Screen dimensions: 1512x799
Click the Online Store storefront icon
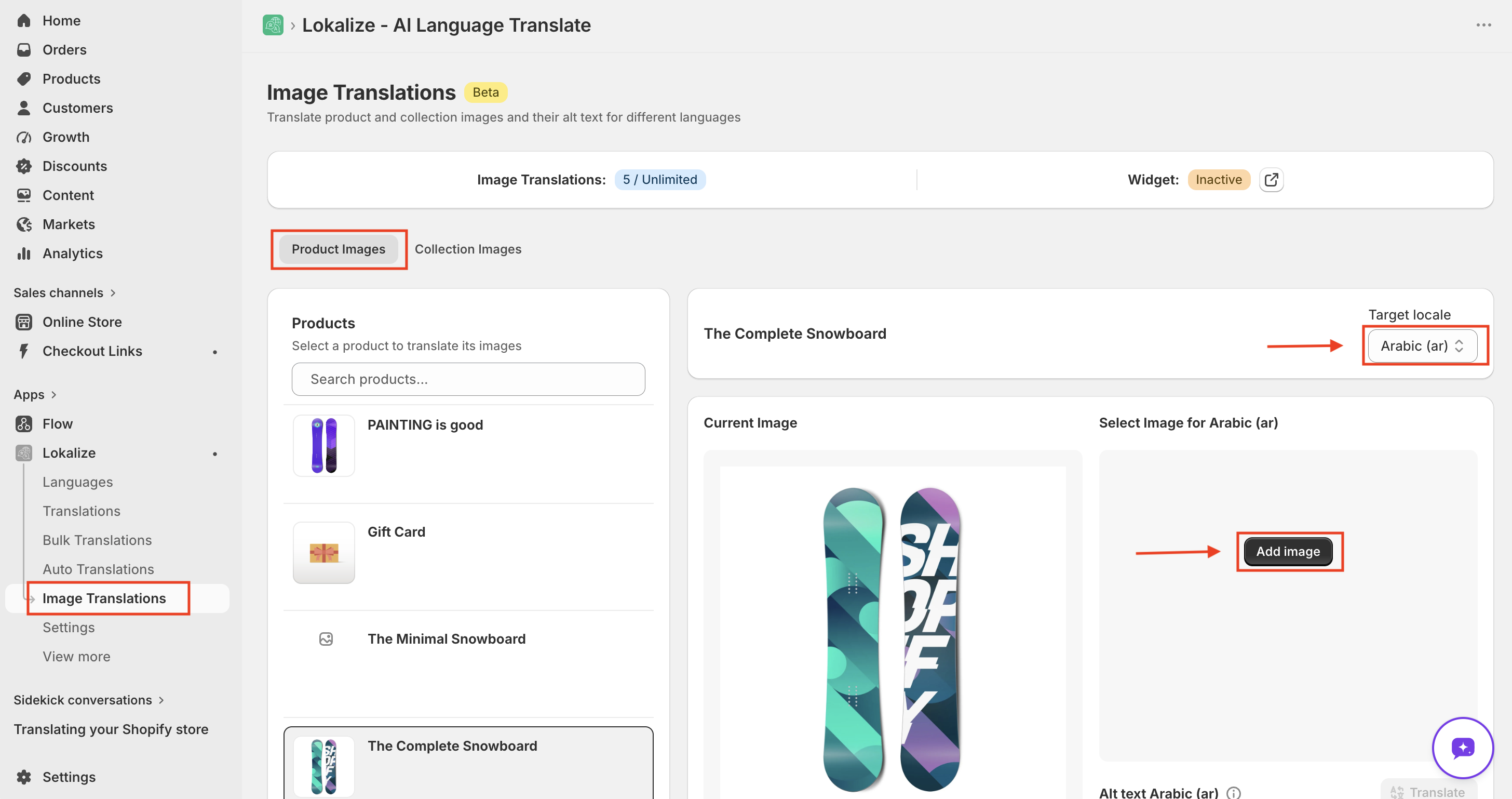point(23,322)
